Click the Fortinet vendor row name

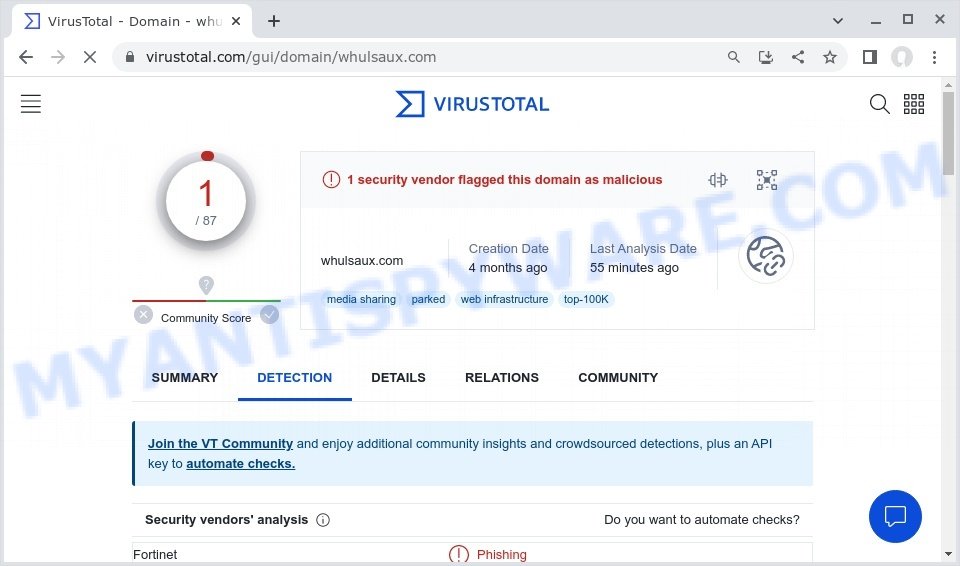155,554
